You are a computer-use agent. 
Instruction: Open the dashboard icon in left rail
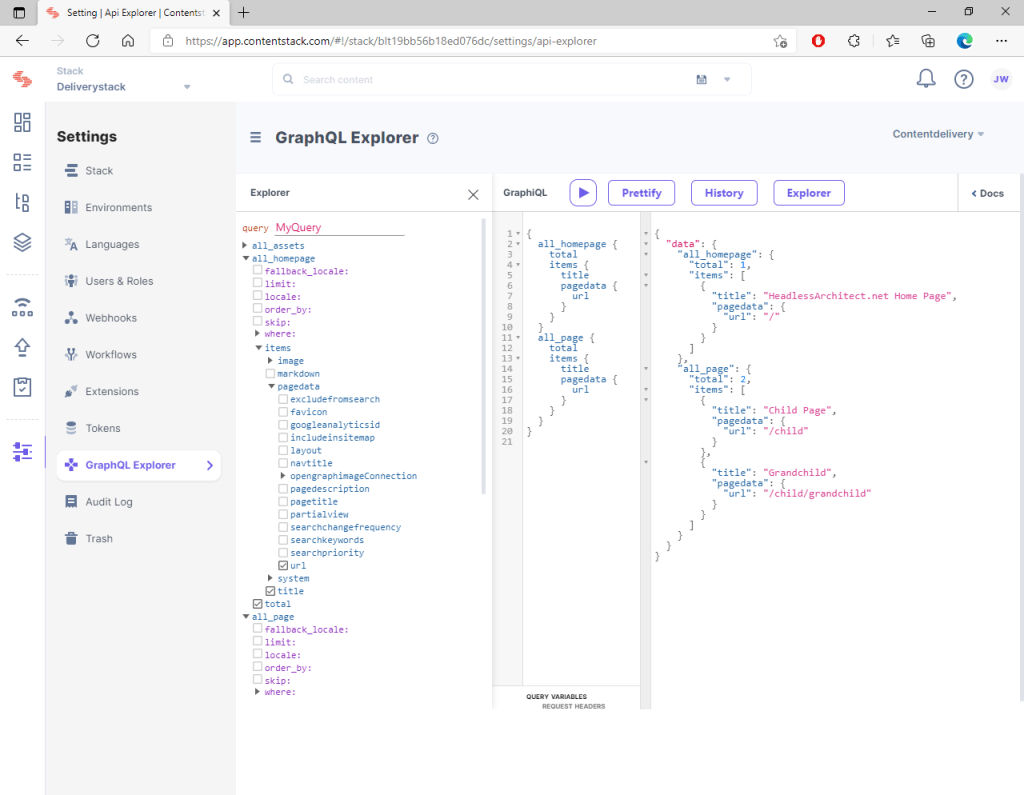click(x=22, y=122)
